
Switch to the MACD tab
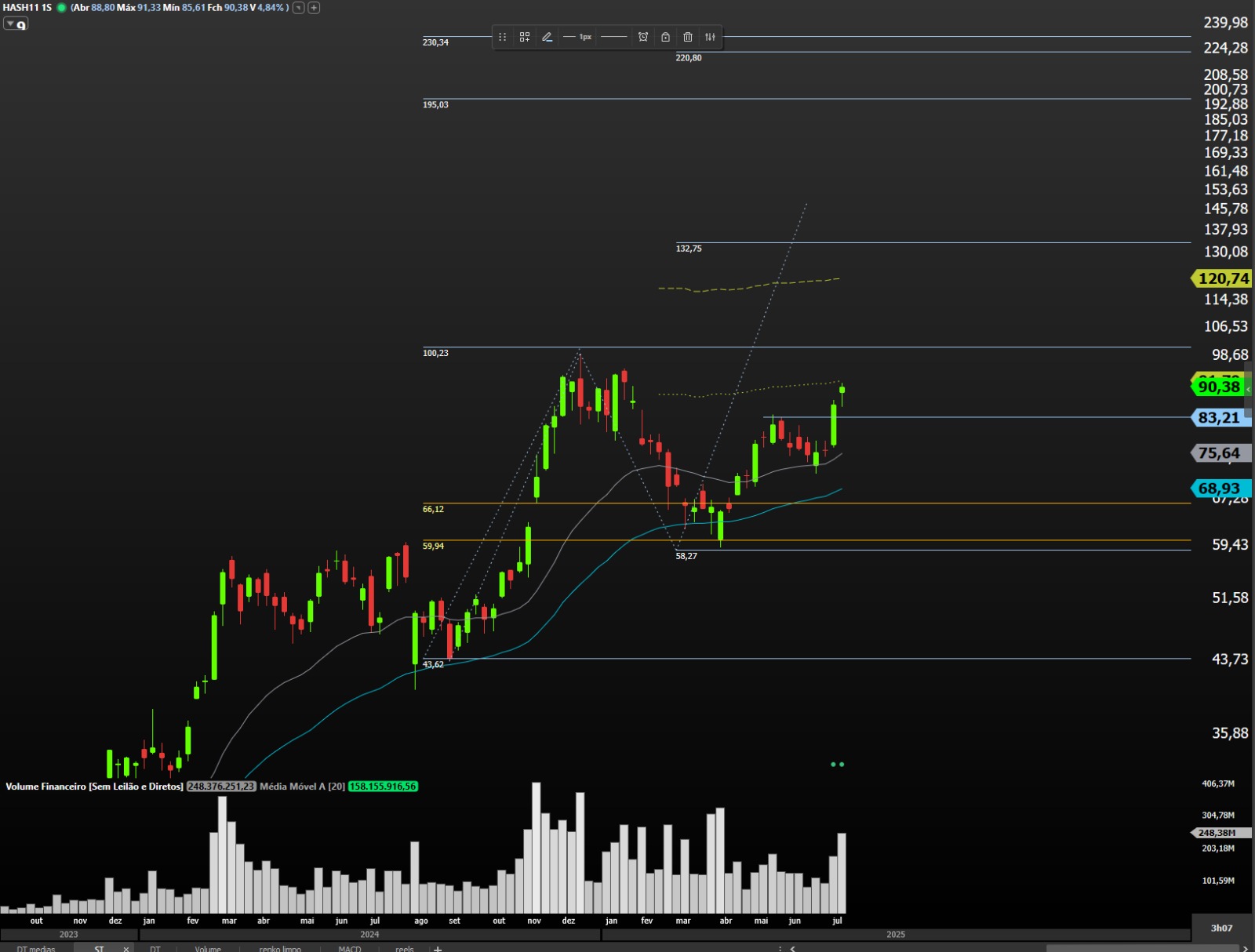[350, 949]
